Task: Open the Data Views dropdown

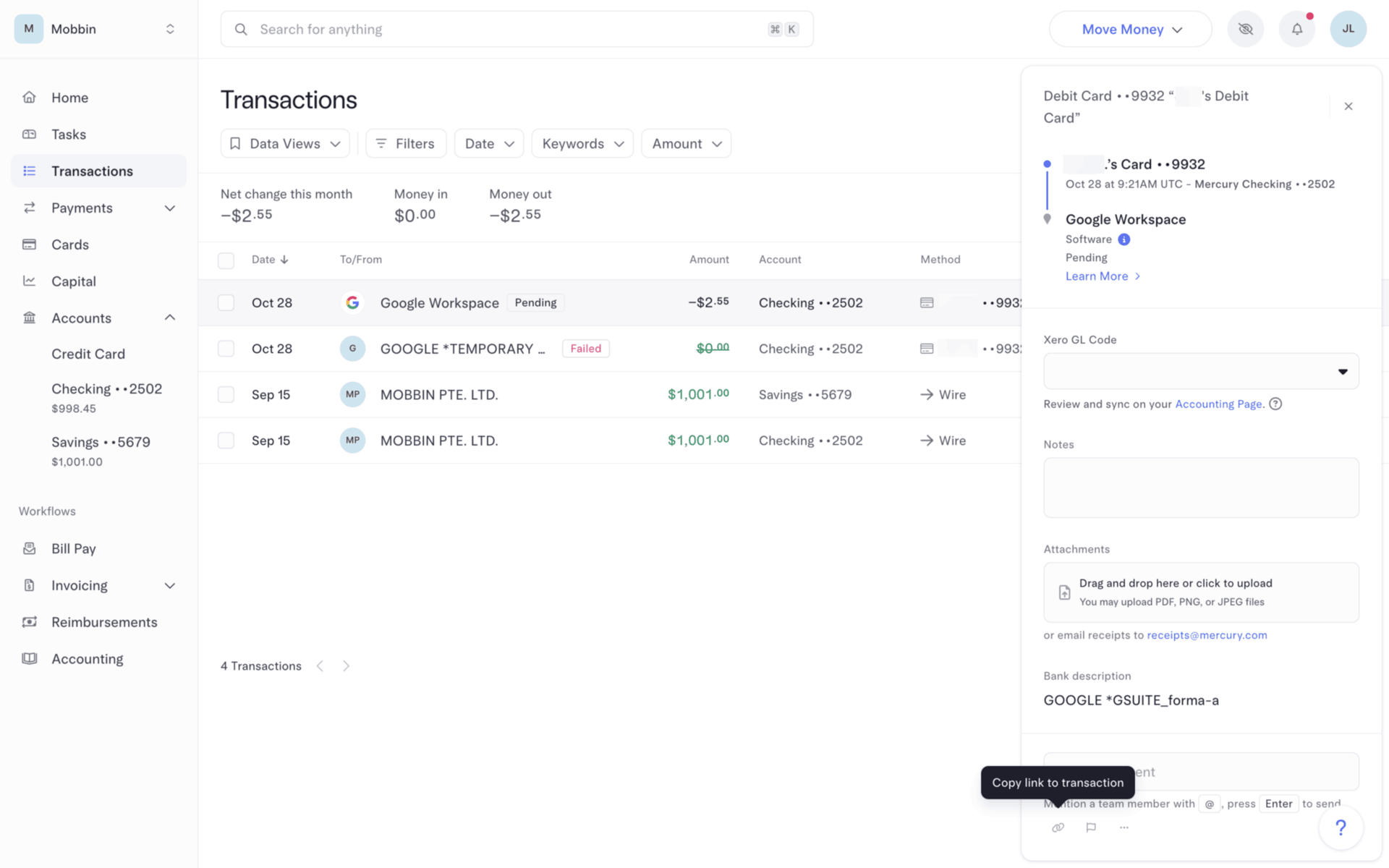Action: pos(285,143)
